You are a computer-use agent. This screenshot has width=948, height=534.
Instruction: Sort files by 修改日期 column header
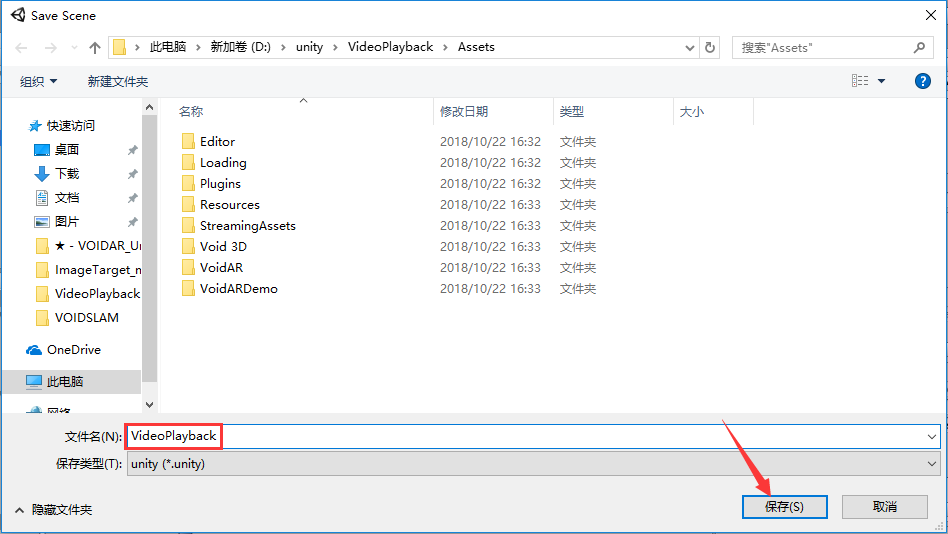[464, 112]
